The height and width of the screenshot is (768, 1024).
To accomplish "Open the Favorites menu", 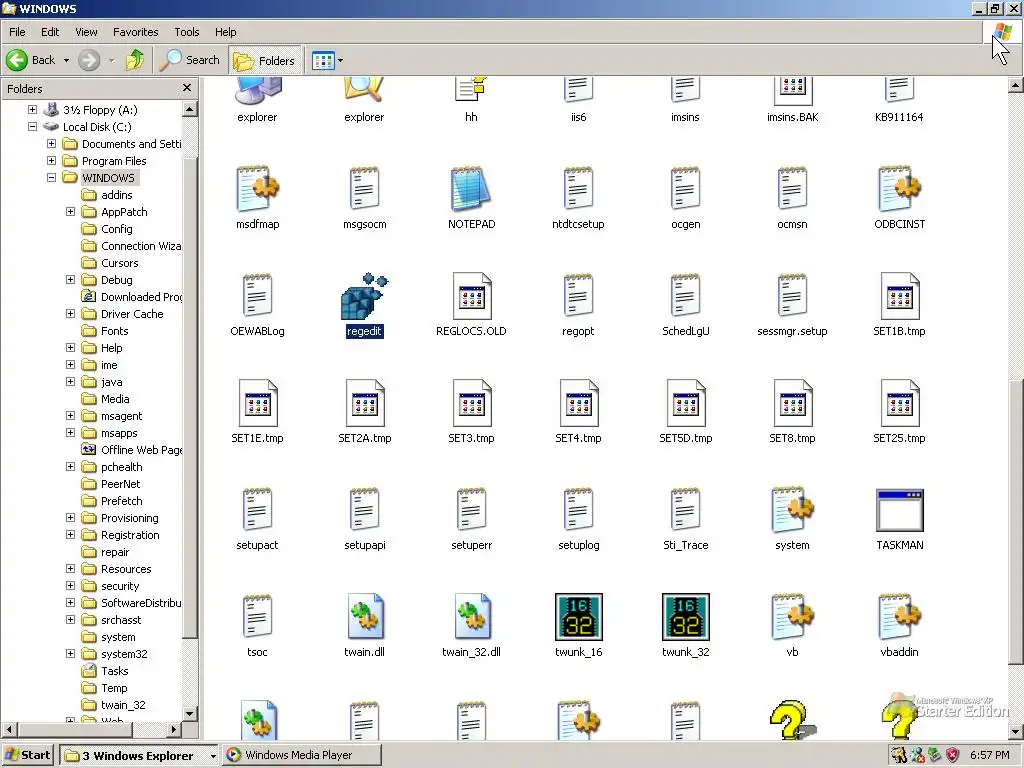I will (135, 32).
